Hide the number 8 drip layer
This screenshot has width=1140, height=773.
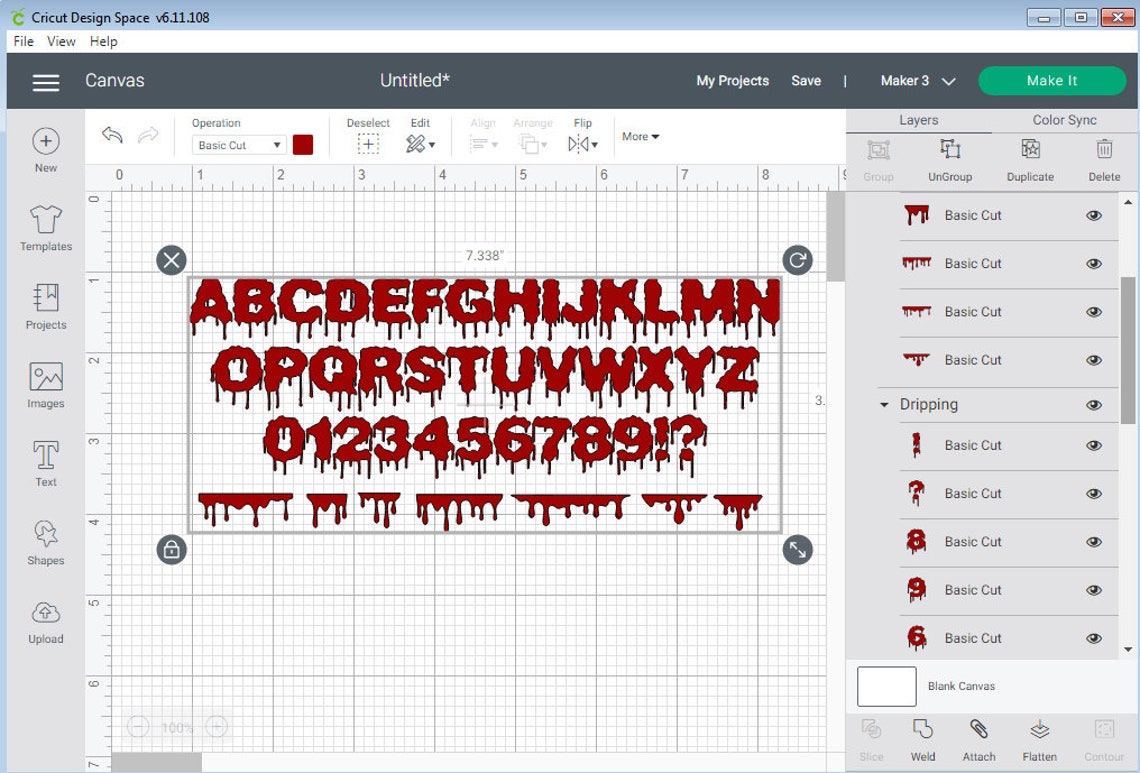(x=1093, y=541)
